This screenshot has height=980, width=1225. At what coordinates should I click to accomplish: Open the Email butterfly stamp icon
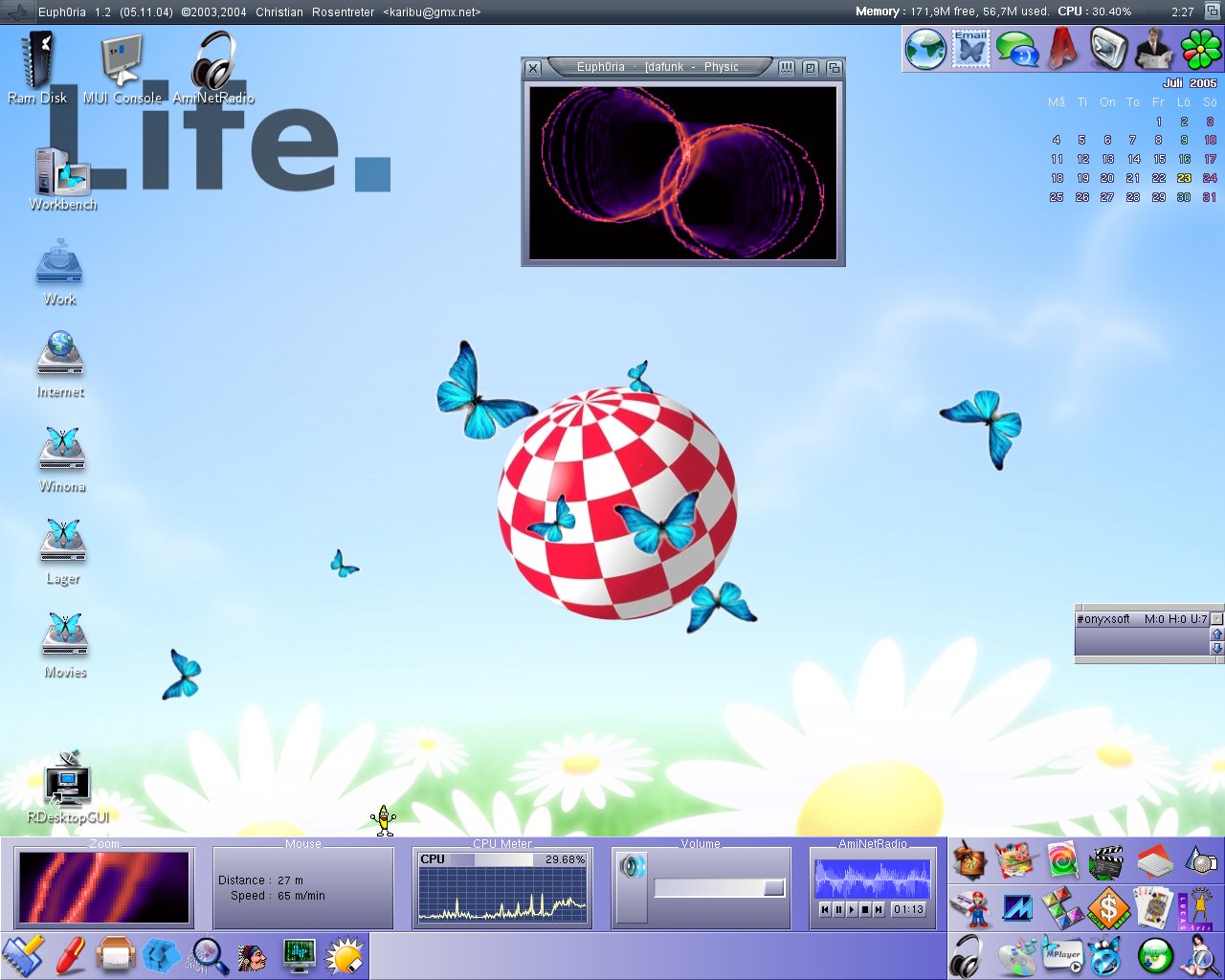tap(970, 49)
